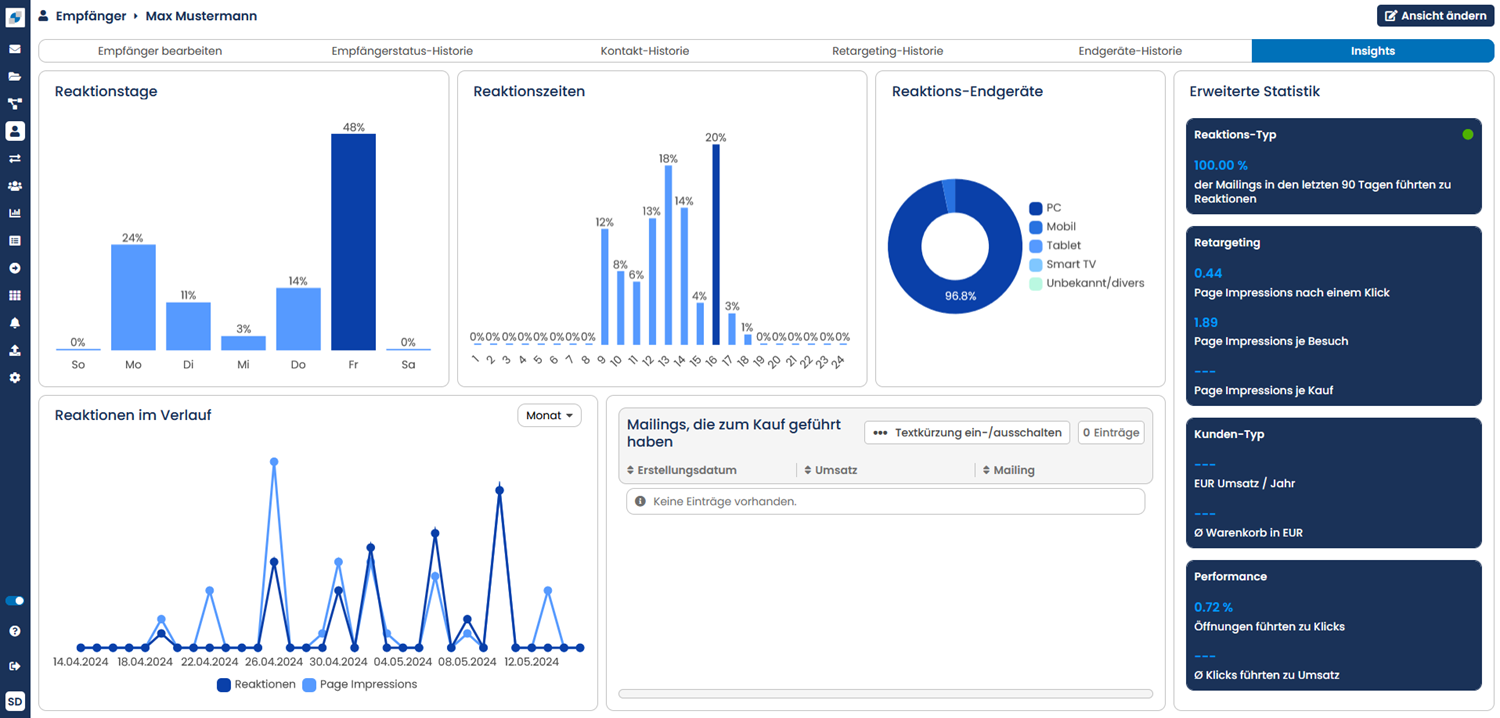Toggle the blue switch in left sidebar
This screenshot has width=1500, height=718.
click(x=15, y=601)
